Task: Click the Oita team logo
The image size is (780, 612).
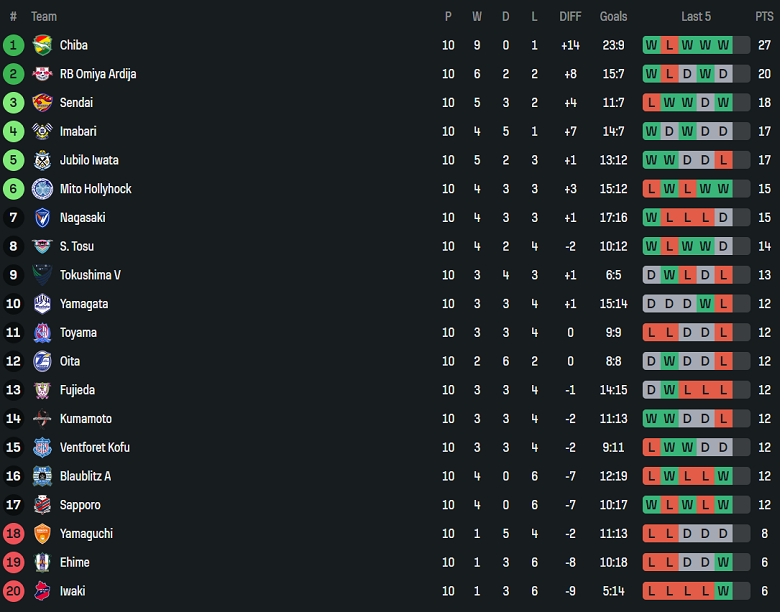Action: pos(42,361)
